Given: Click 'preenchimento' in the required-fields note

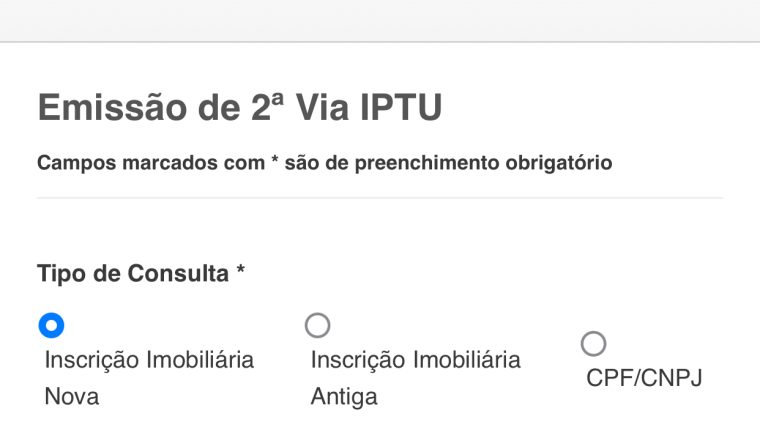Looking at the screenshot, I should click(441, 163).
